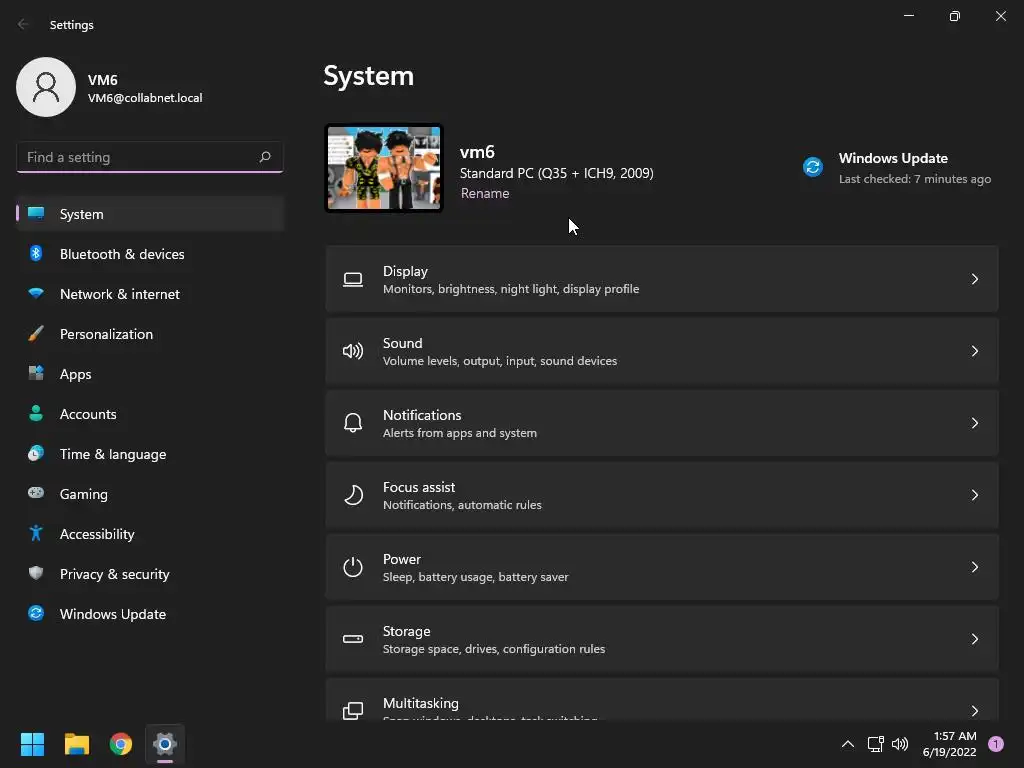
Task: Show hidden system tray icons
Action: coord(848,744)
